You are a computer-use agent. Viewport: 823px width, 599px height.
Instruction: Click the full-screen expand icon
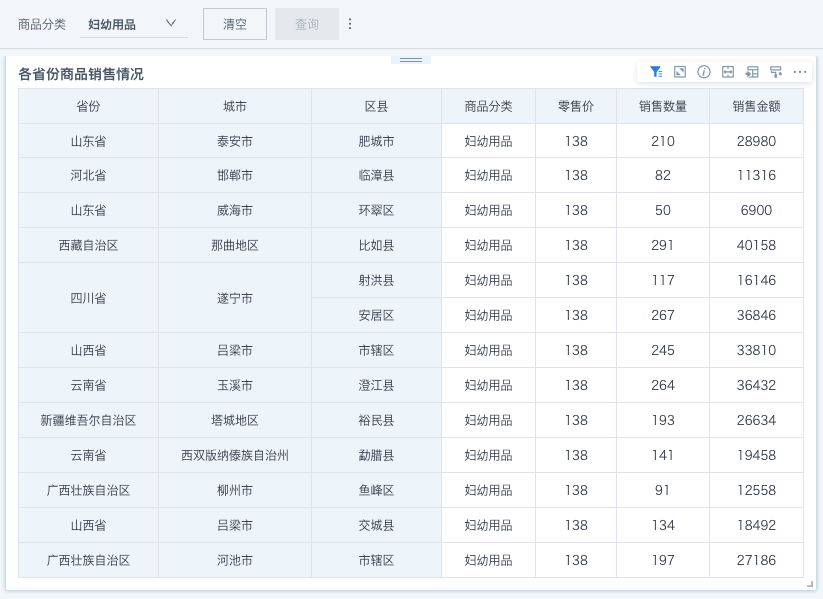click(x=680, y=72)
